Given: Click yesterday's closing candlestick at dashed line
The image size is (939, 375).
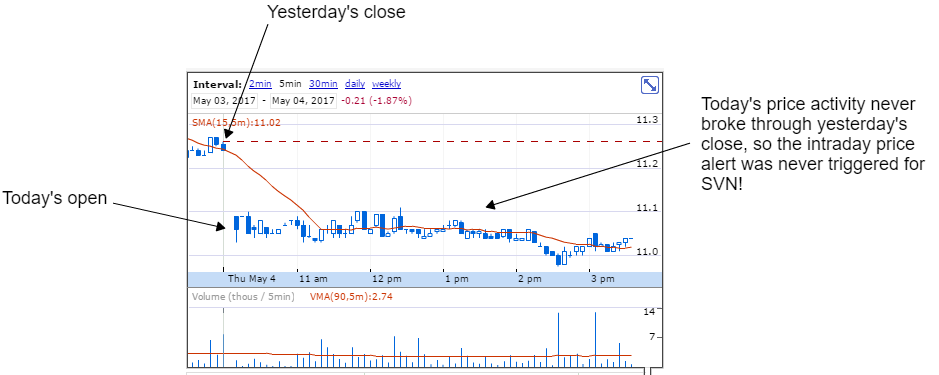Looking at the screenshot, I should [223, 147].
